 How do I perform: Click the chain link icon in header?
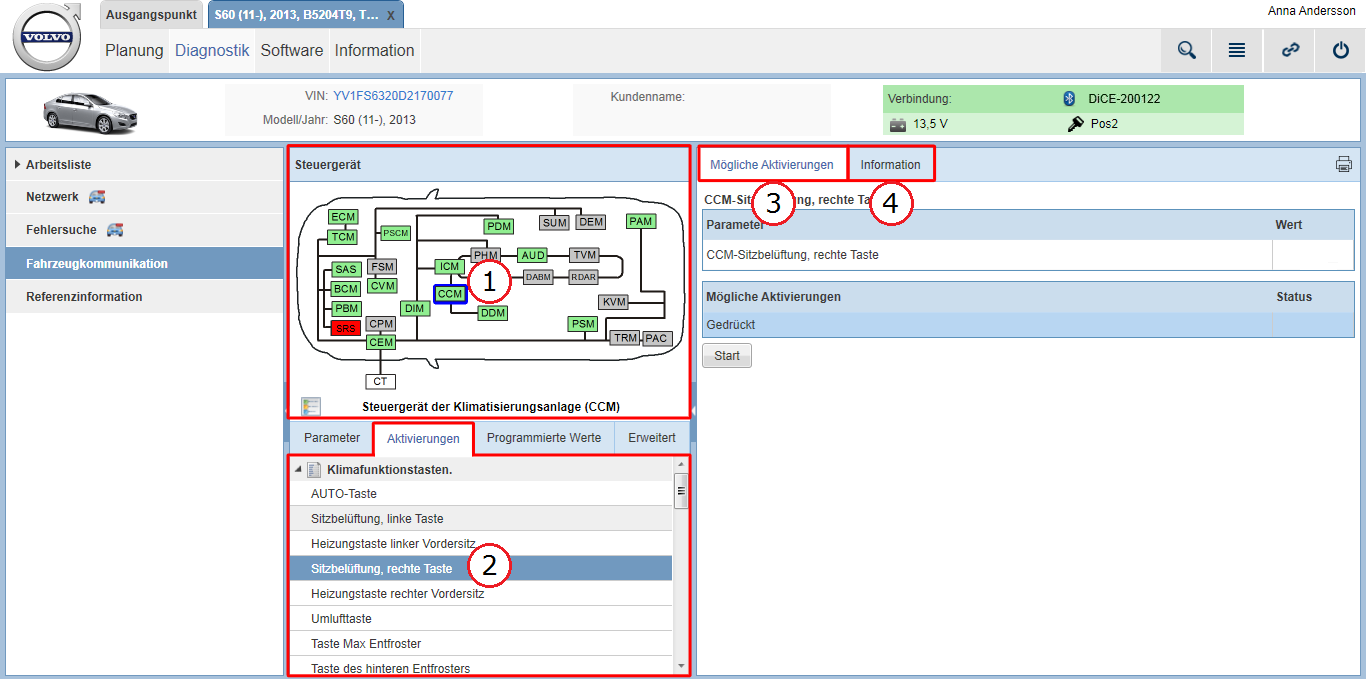tap(1290, 50)
